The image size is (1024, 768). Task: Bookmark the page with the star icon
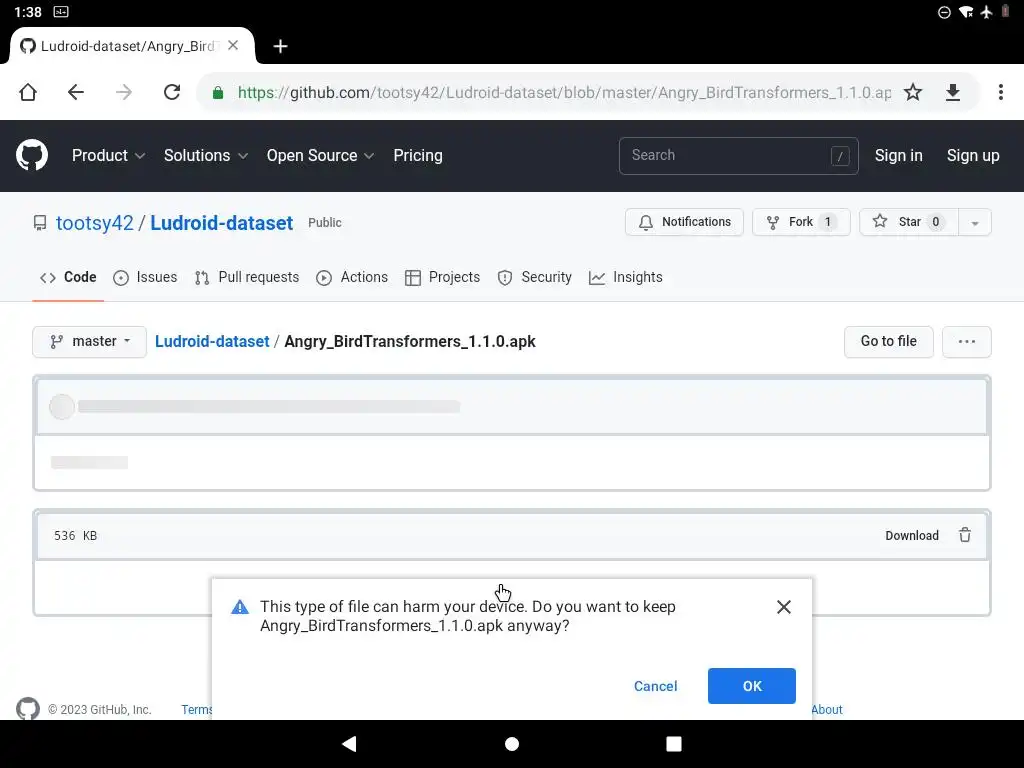pos(913,92)
